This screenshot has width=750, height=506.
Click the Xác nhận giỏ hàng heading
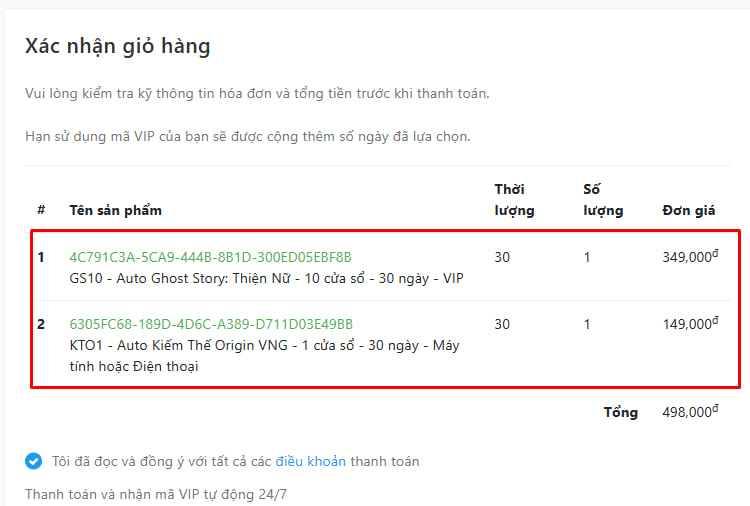pyautogui.click(x=118, y=46)
